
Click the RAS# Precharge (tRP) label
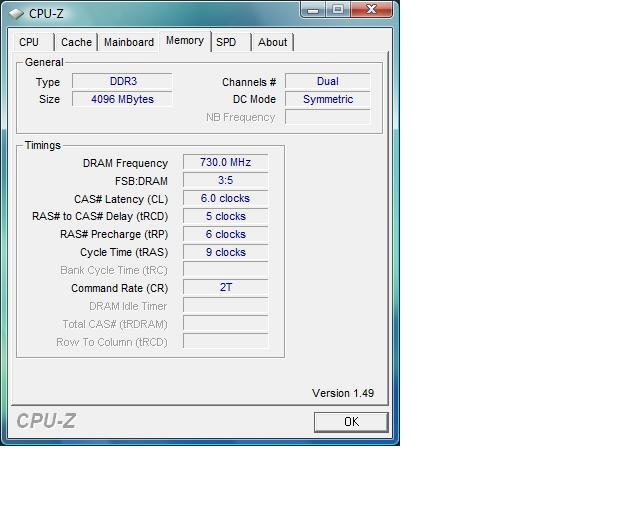pos(114,234)
